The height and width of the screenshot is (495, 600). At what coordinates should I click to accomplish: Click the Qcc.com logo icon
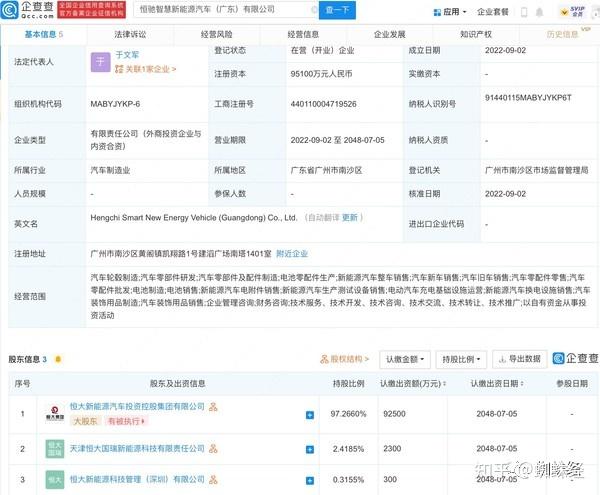pos(9,10)
